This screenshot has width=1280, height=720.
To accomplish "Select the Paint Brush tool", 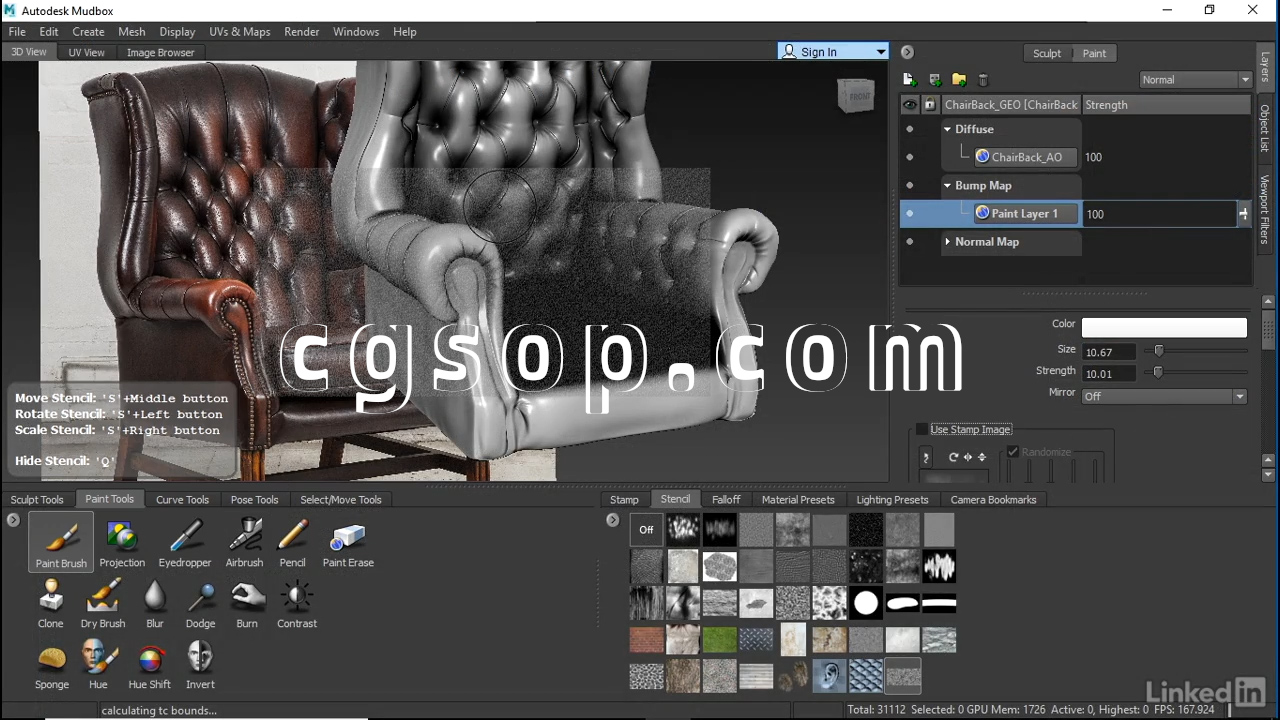I will click(61, 542).
